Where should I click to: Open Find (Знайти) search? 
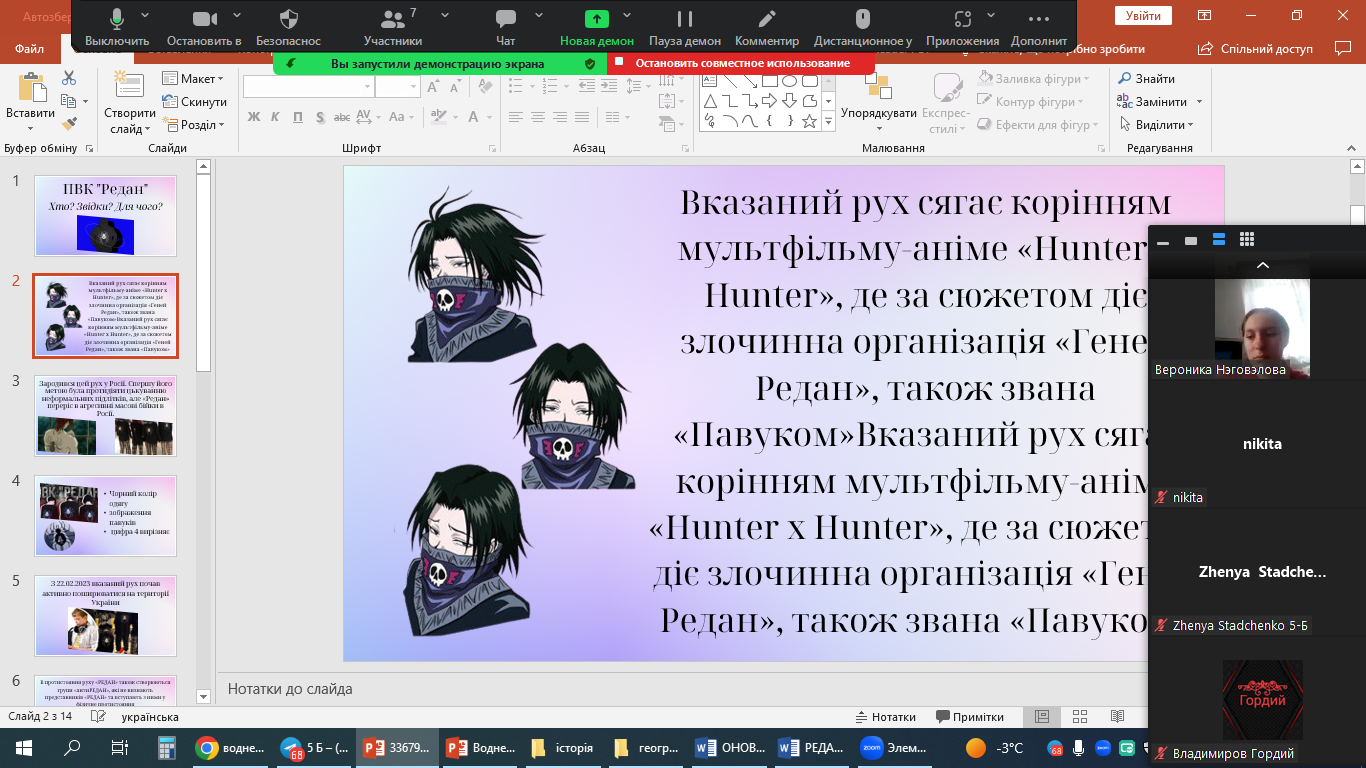(1146, 78)
